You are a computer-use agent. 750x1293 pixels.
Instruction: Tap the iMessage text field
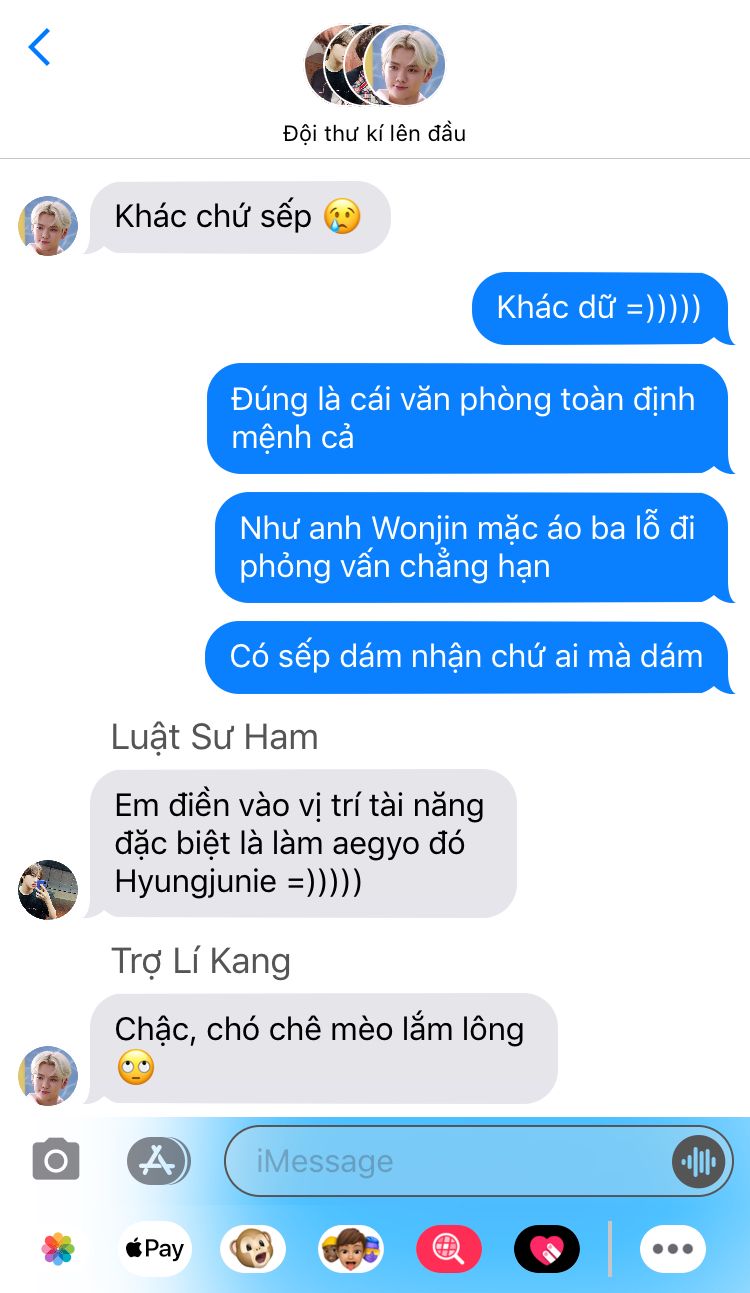coord(450,1161)
